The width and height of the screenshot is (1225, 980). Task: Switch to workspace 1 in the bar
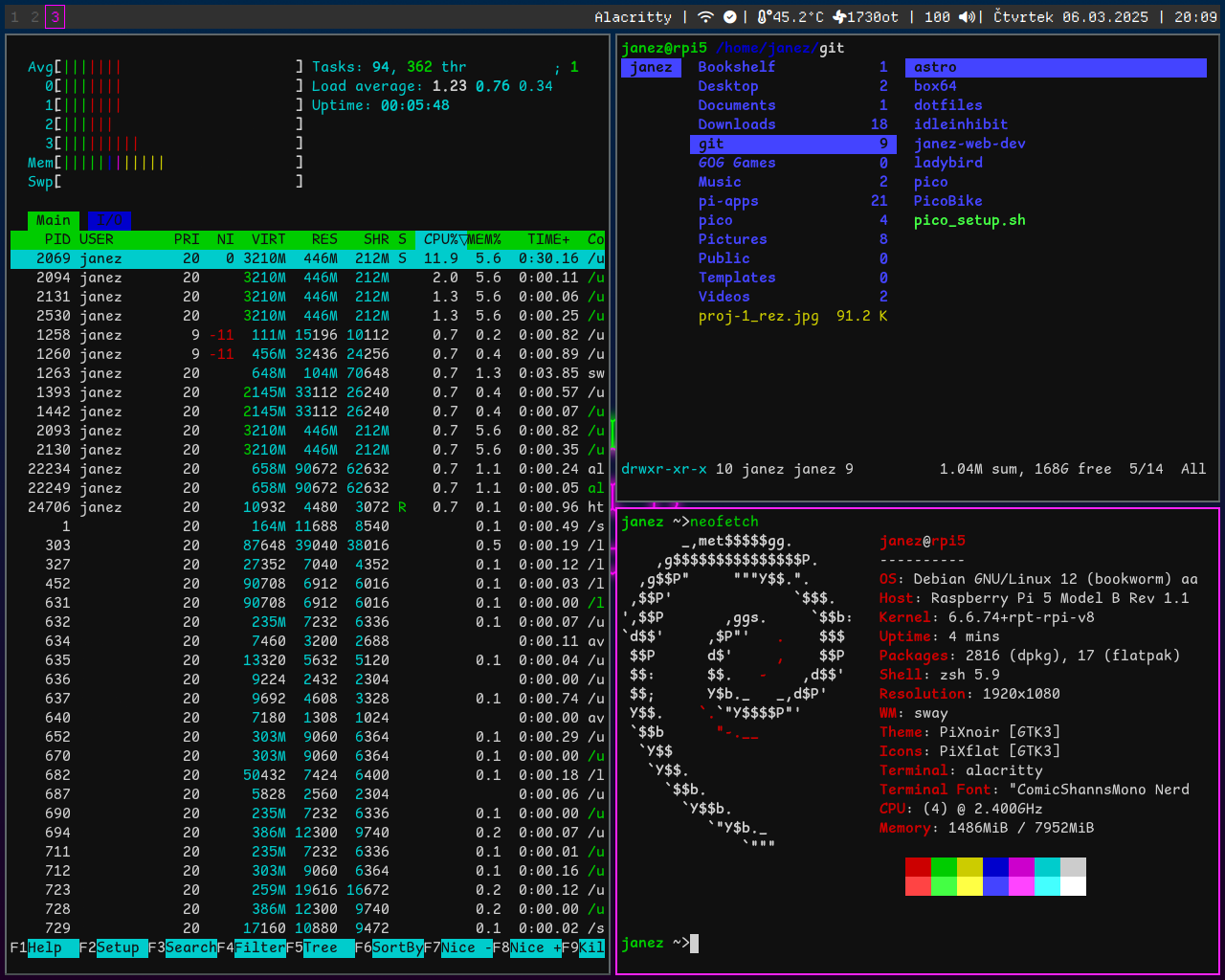pyautogui.click(x=14, y=17)
